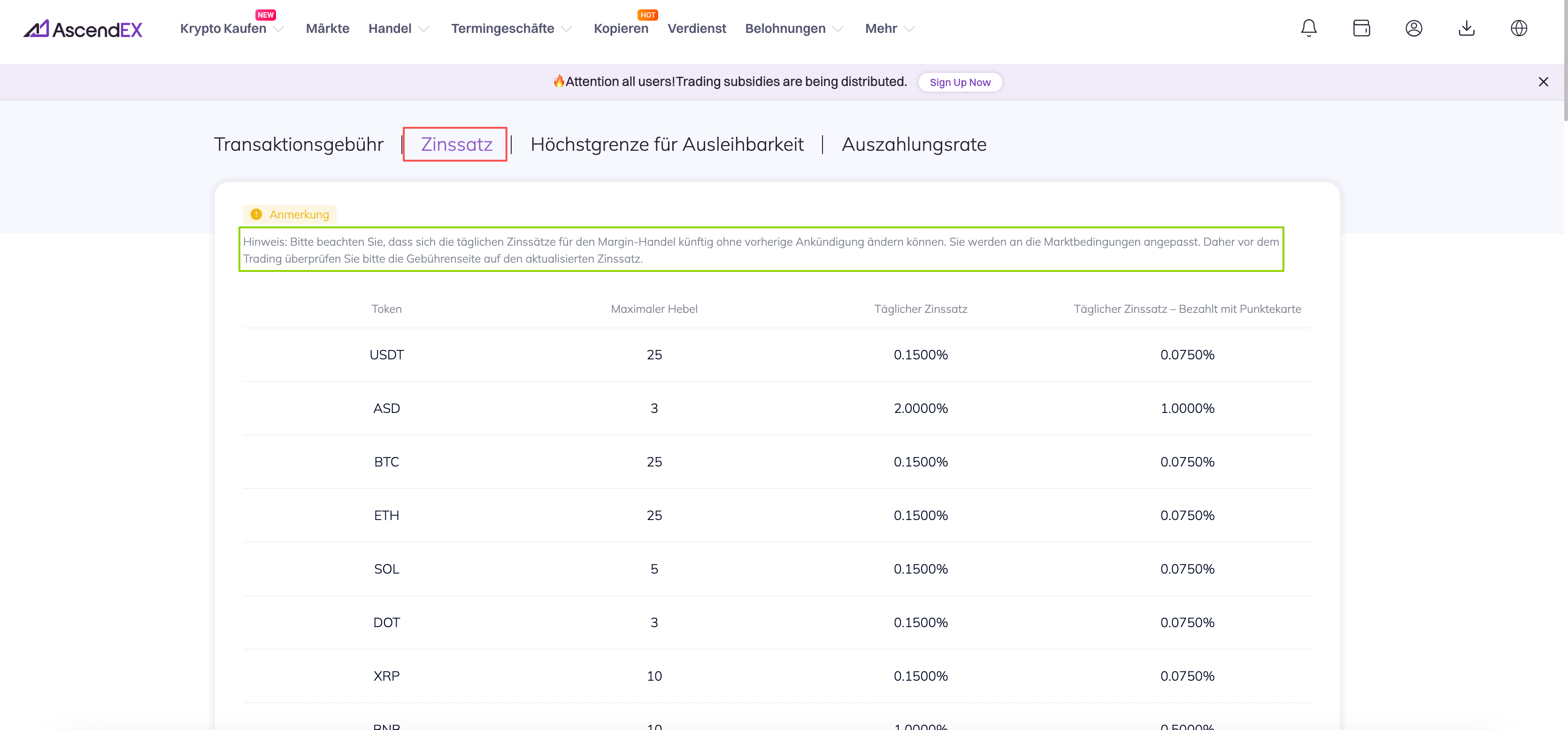Open the user account profile icon

(1414, 28)
